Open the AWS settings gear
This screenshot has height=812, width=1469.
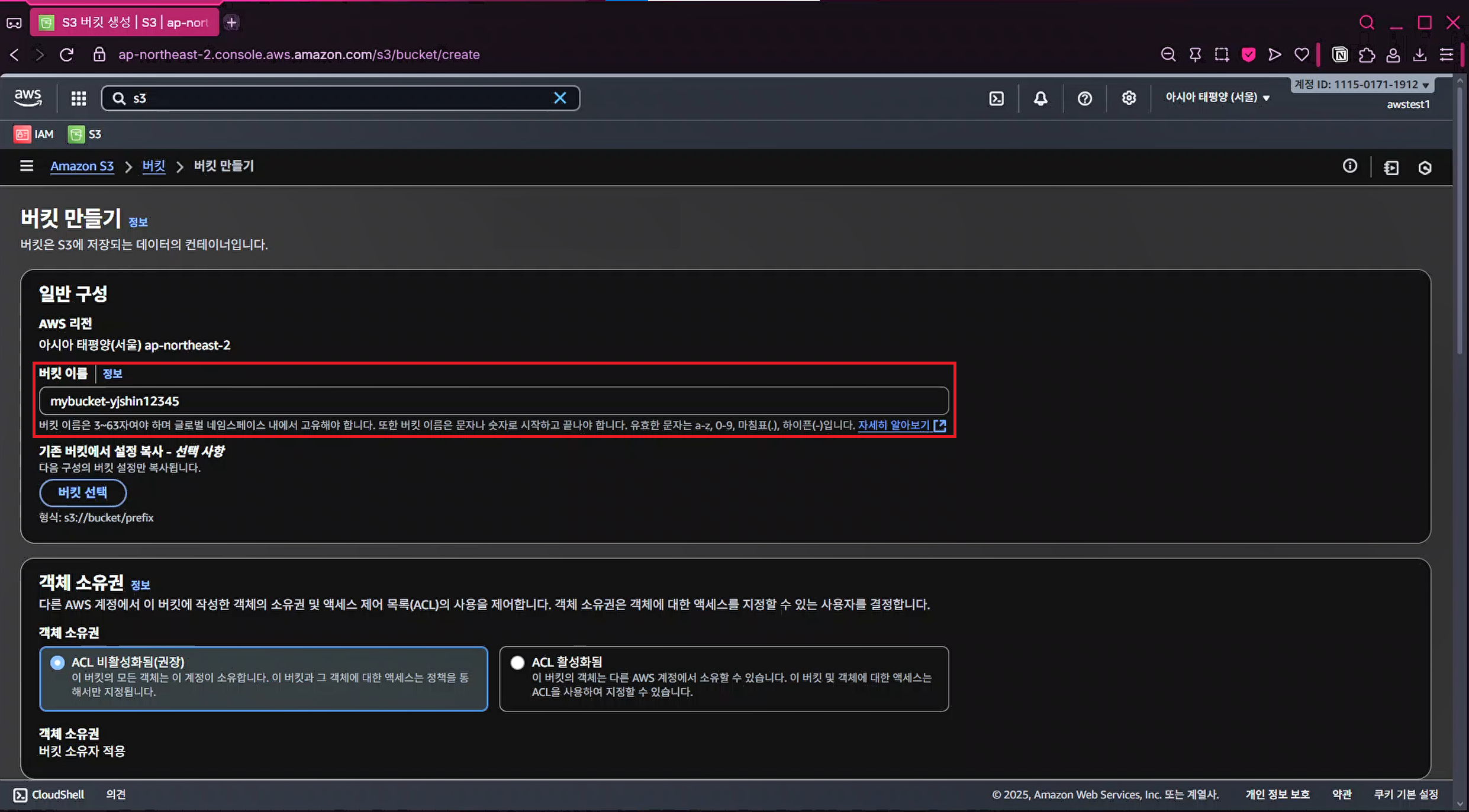tap(1129, 98)
